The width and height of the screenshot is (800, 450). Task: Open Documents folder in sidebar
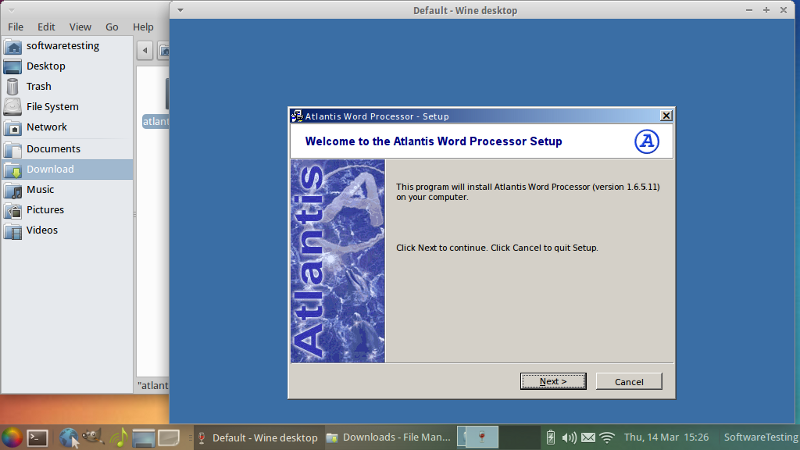pyautogui.click(x=67, y=149)
